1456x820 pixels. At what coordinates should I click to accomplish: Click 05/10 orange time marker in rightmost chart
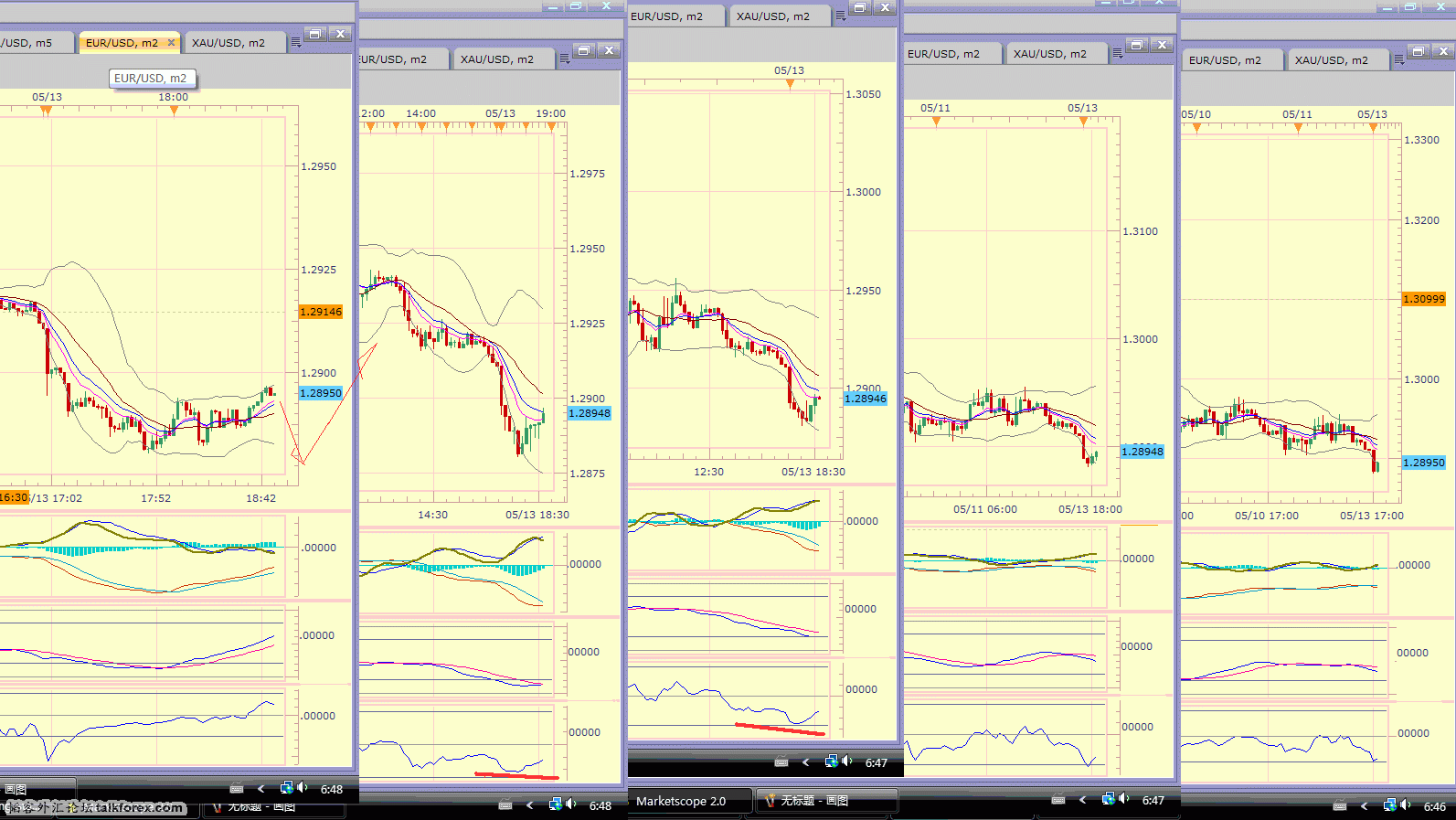click(x=1196, y=127)
